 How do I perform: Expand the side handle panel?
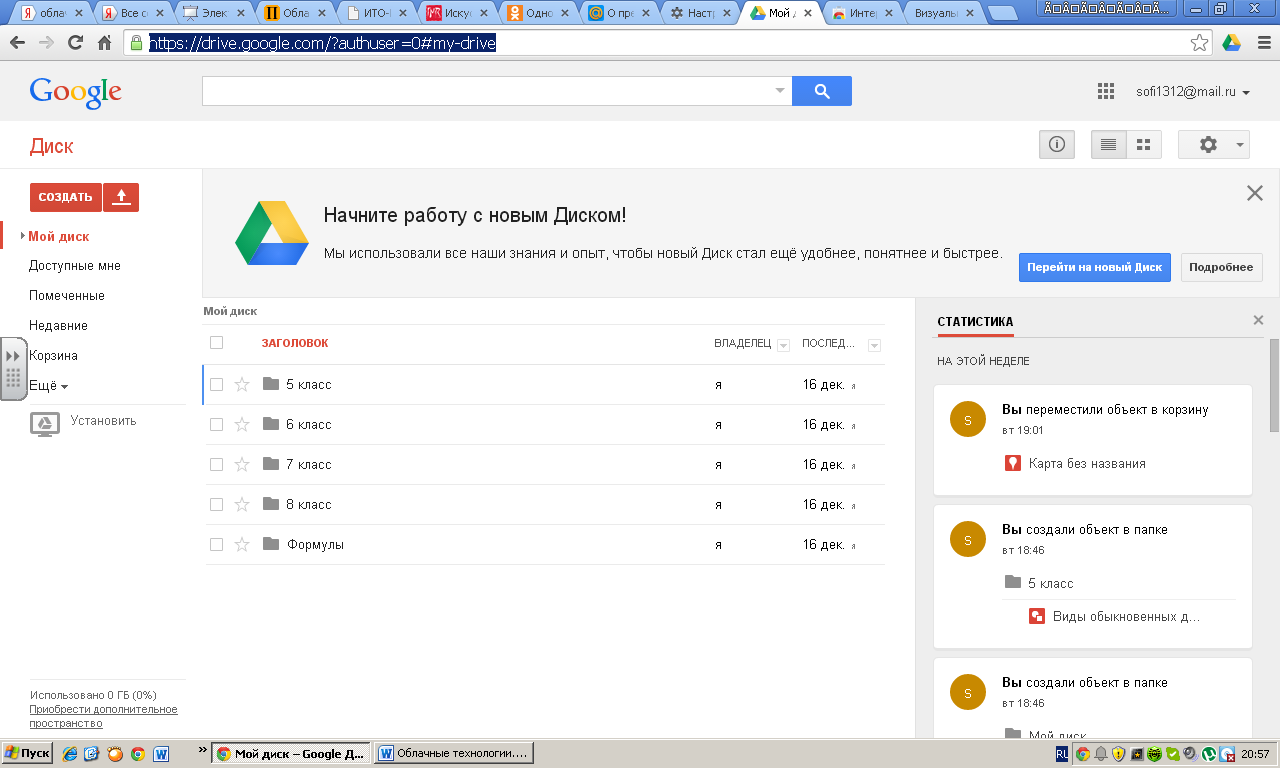(x=13, y=369)
